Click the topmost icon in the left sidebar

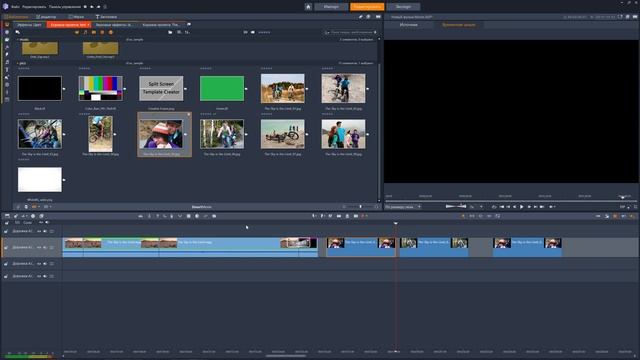coord(7,24)
